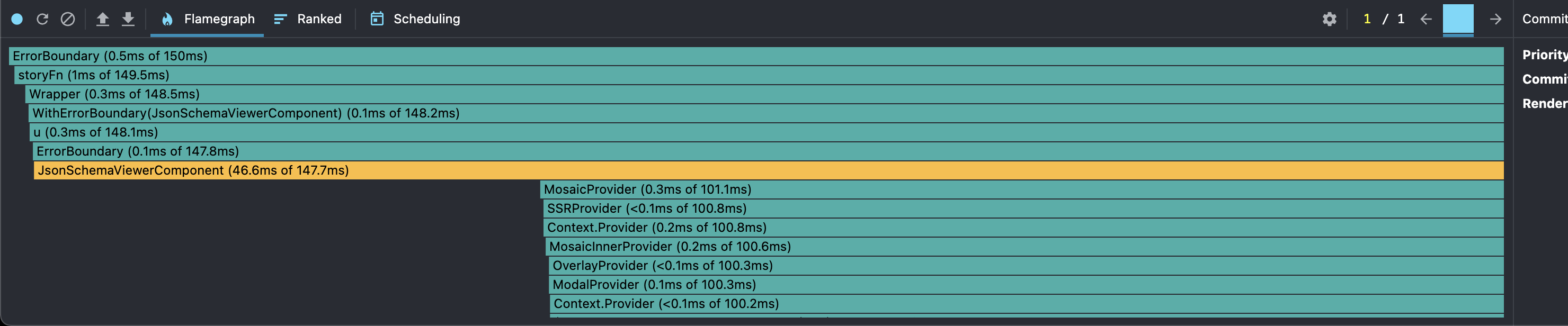1568x326 pixels.
Task: Select the MosaicProvider bar
Action: tap(1022, 189)
